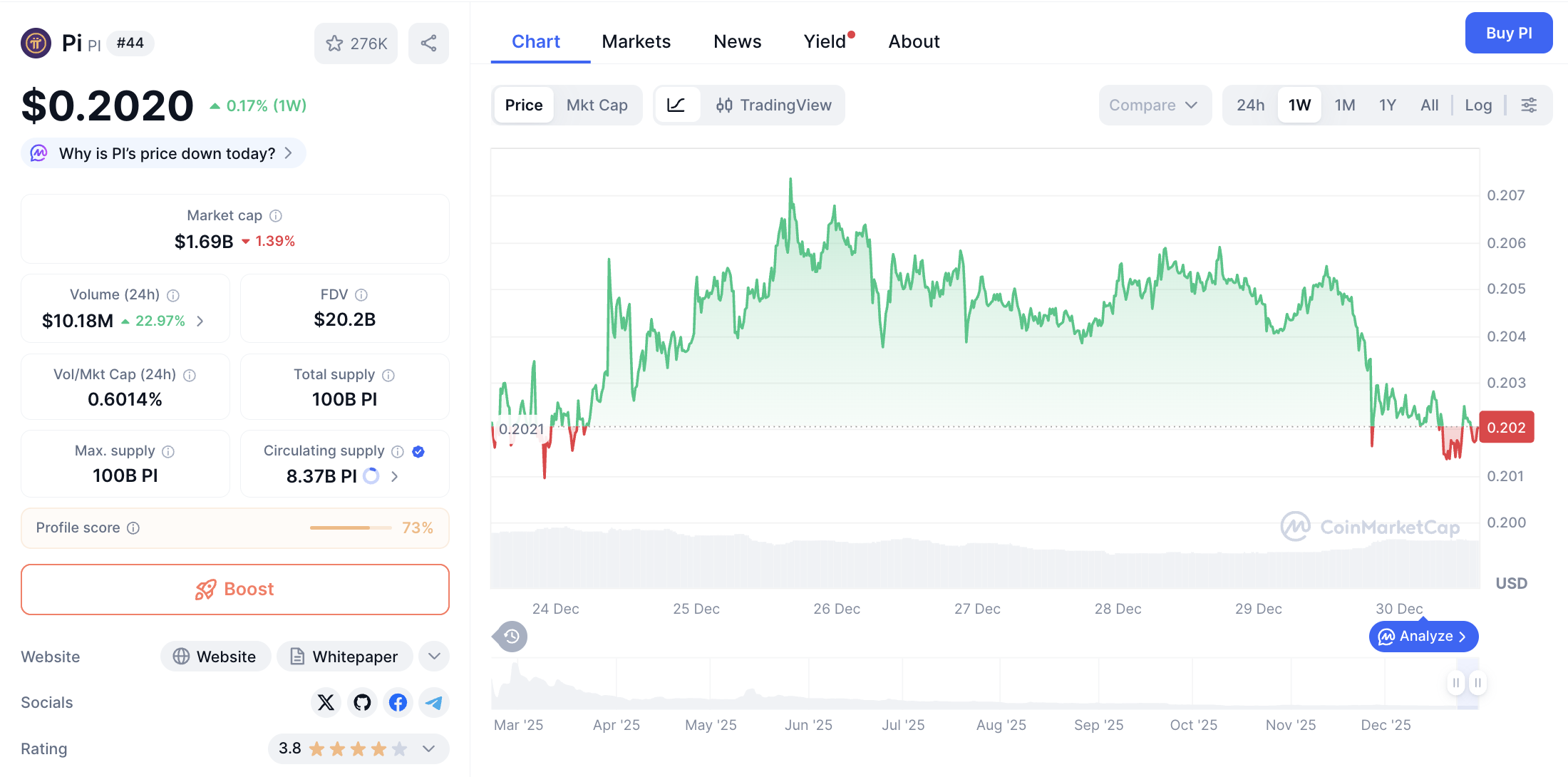Open the News tab
The image size is (1568, 777).
point(737,41)
